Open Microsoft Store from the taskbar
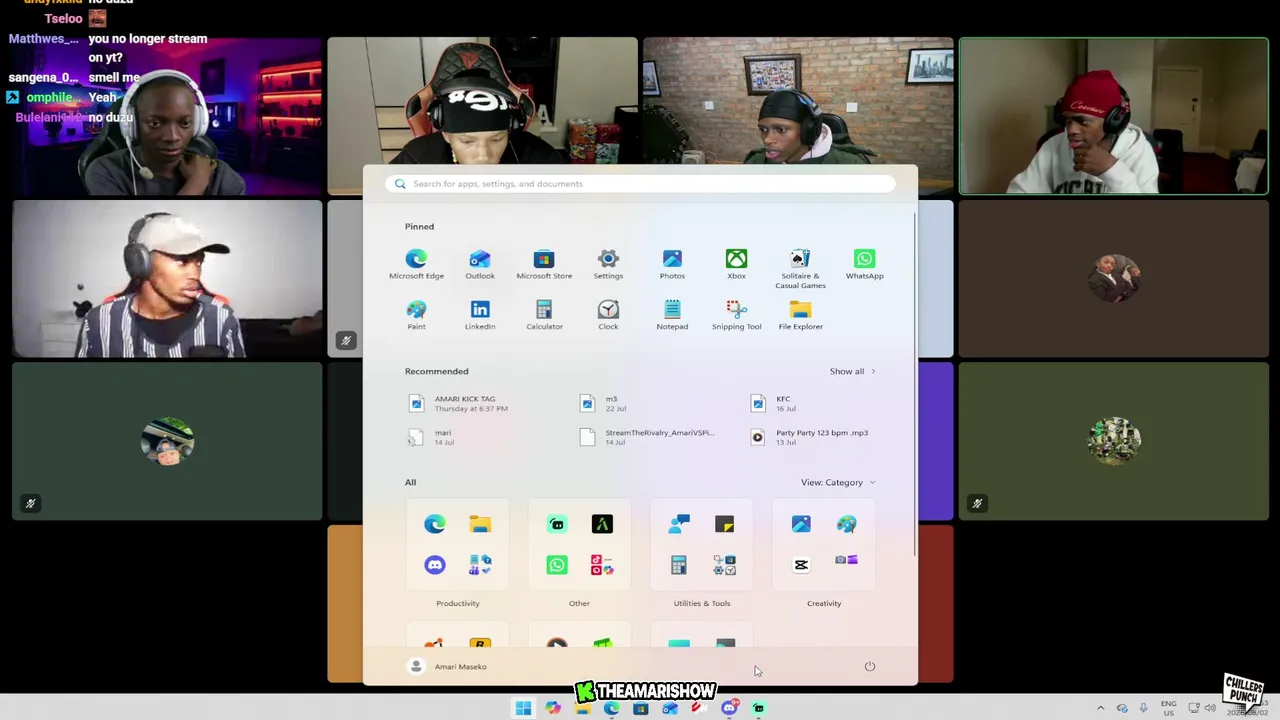 pyautogui.click(x=641, y=709)
